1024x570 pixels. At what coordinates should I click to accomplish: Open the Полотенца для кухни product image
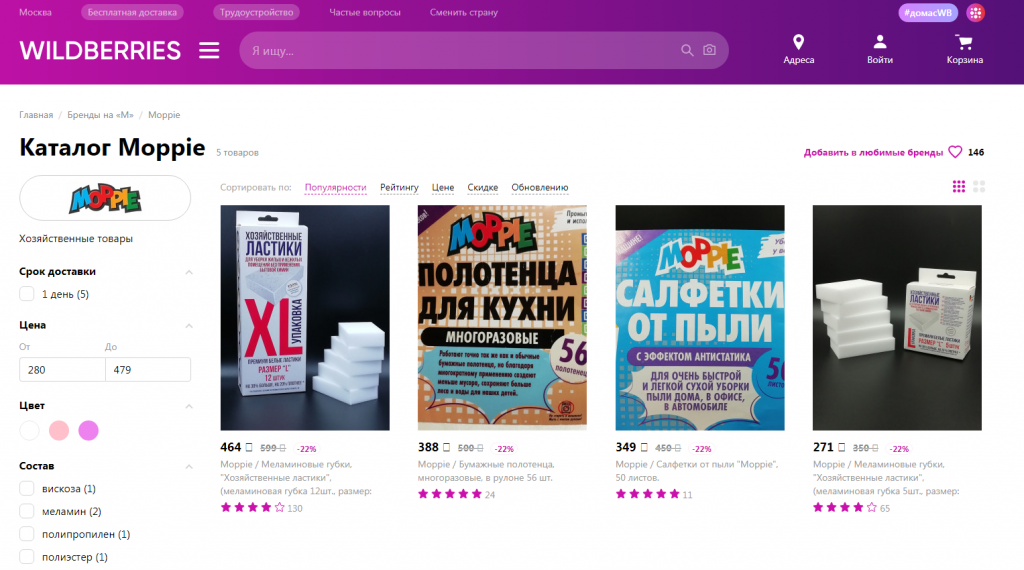[502, 317]
